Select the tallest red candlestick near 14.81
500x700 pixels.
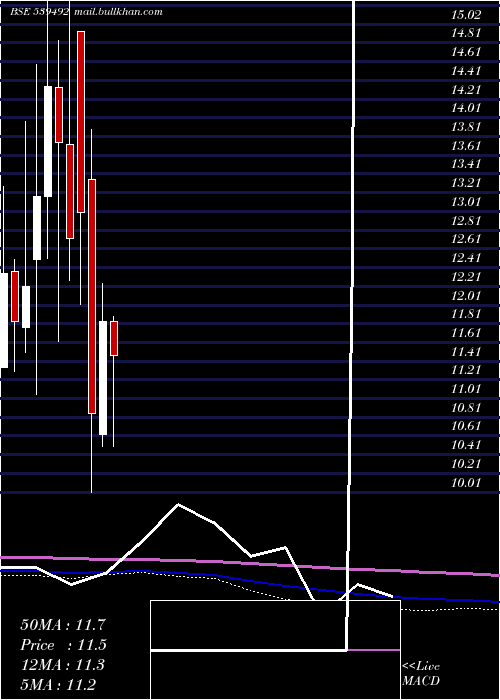[x=81, y=122]
